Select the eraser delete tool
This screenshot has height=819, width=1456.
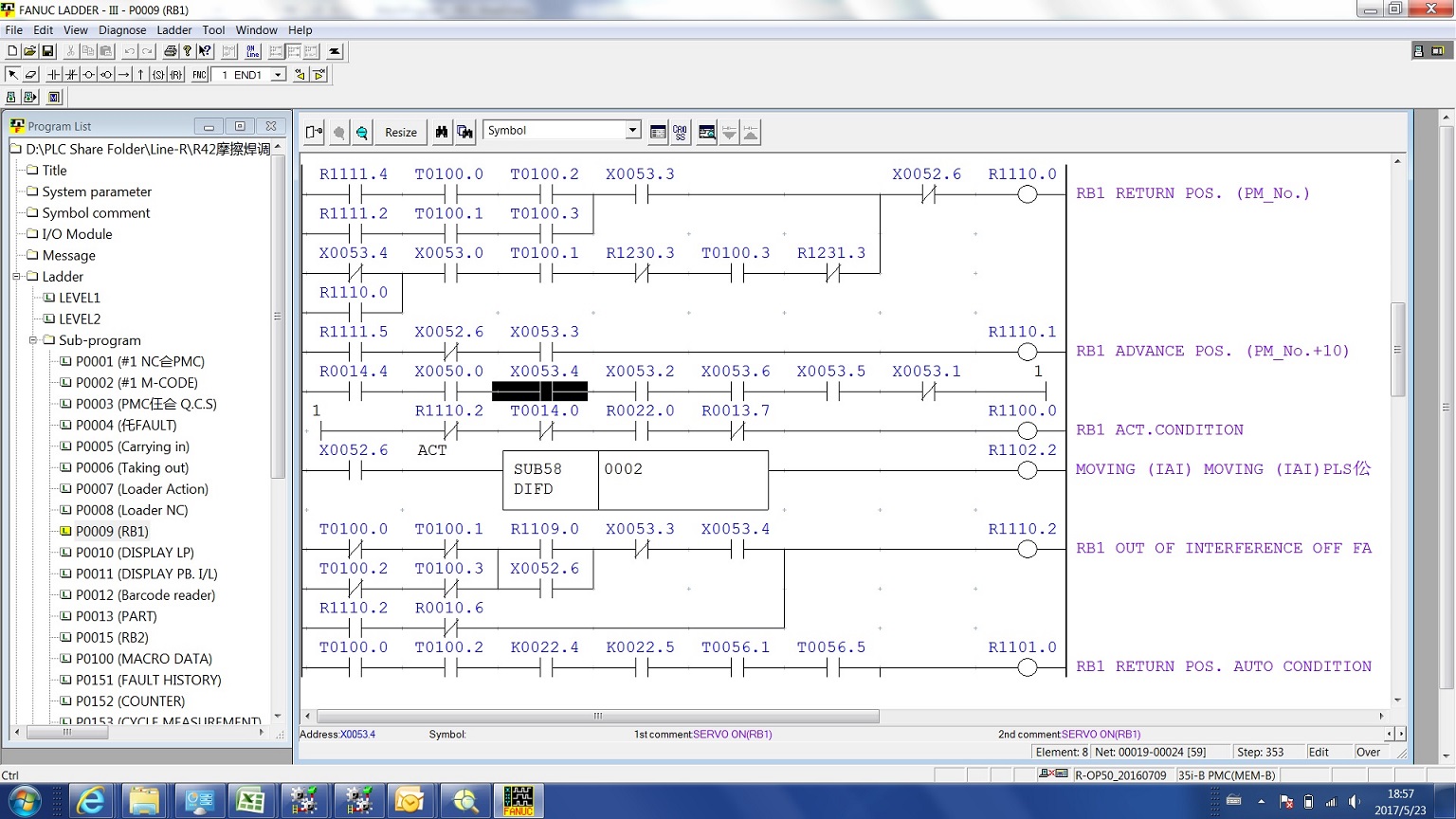click(30, 75)
